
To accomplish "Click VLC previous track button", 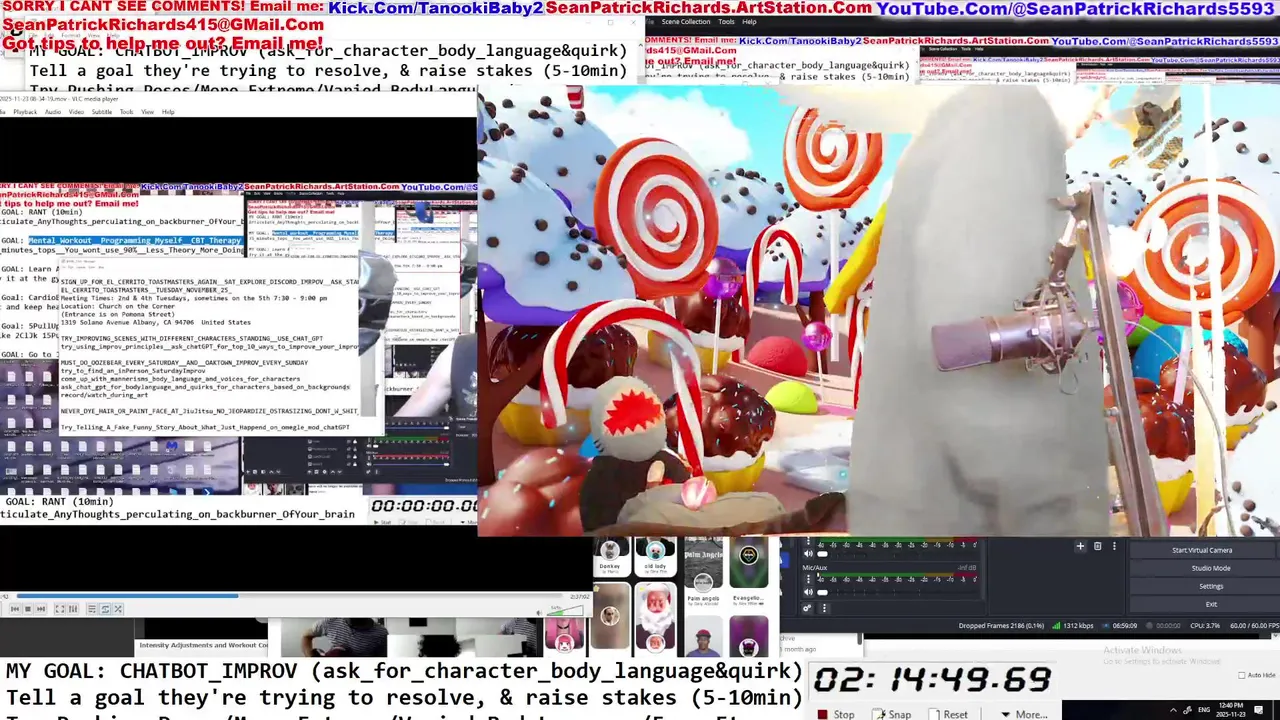I will tap(15, 609).
